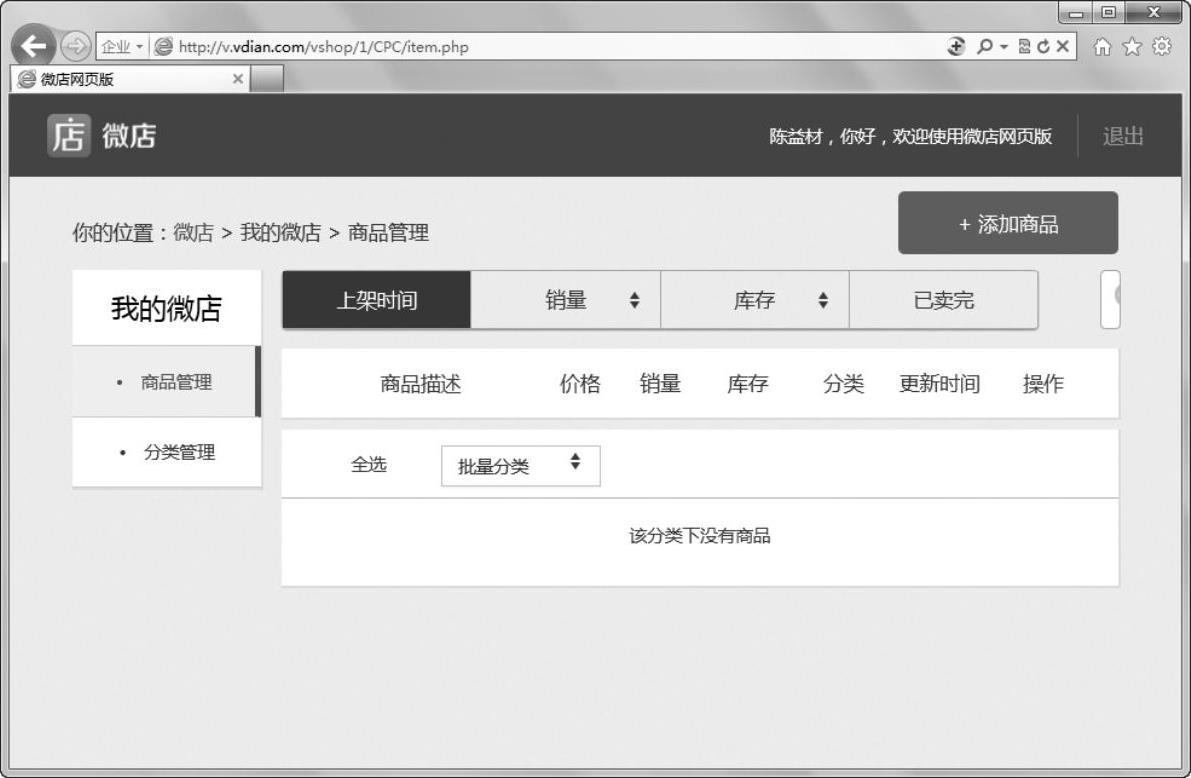Open the 批量分类 dropdown
This screenshot has width=1191, height=778.
520,466
